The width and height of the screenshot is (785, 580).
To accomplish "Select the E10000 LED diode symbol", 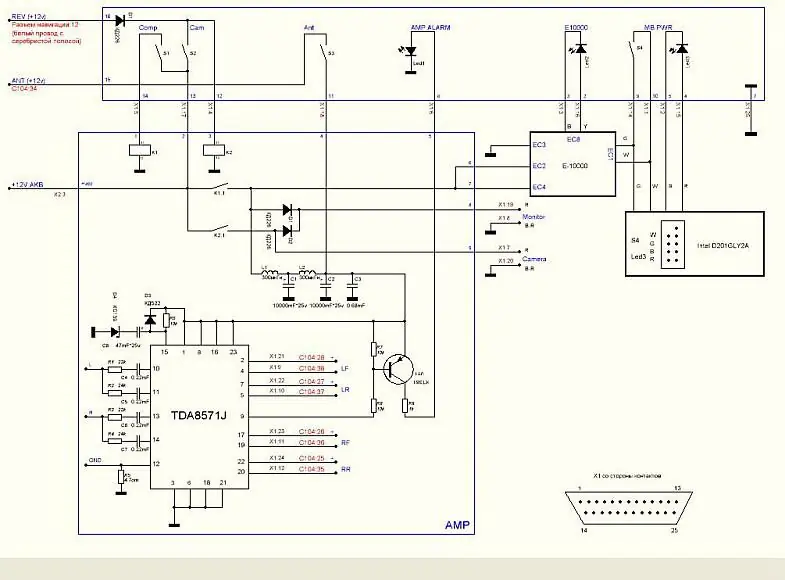I will click(580, 49).
